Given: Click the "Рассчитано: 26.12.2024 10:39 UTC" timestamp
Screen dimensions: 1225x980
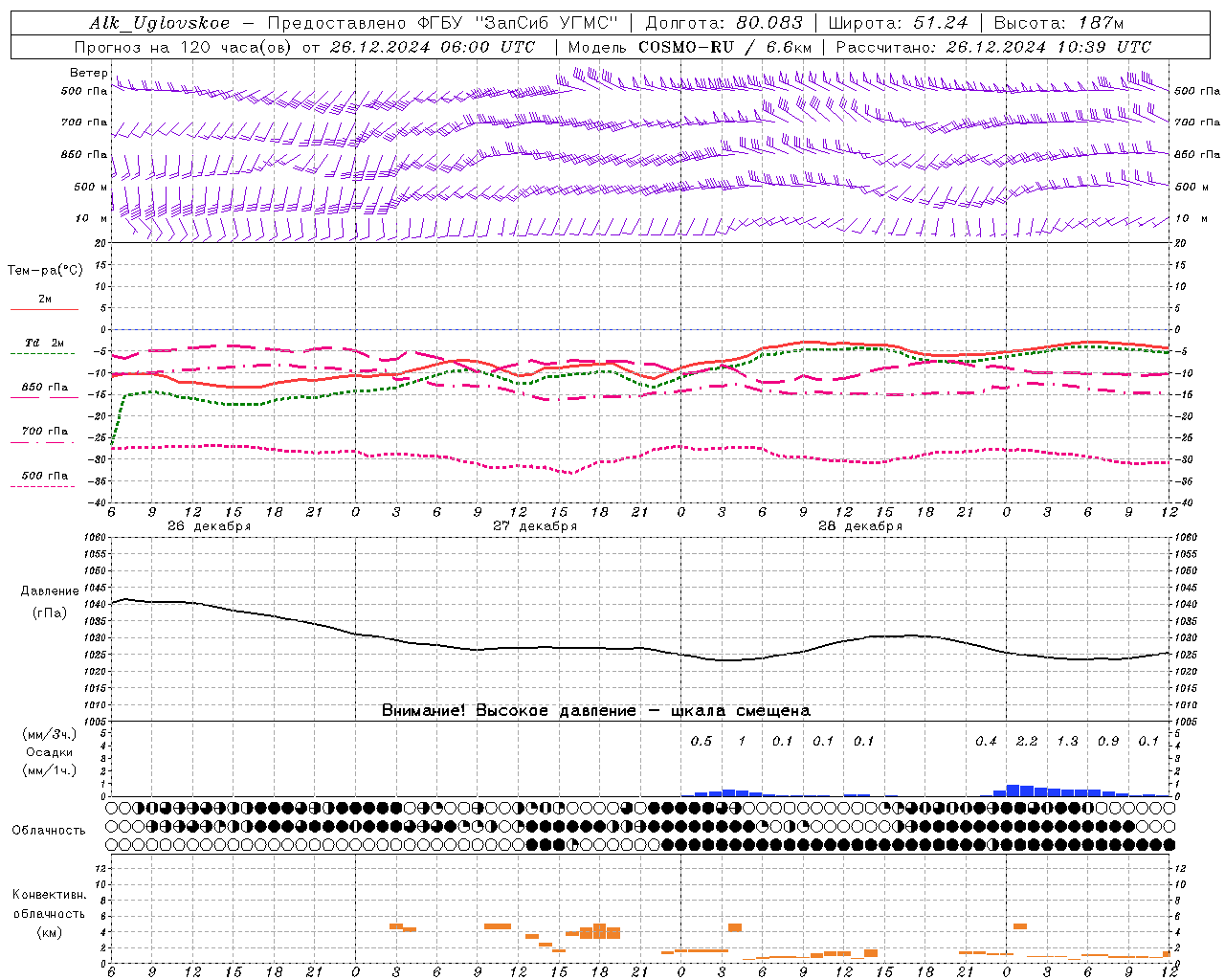Looking at the screenshot, I should [993, 47].
